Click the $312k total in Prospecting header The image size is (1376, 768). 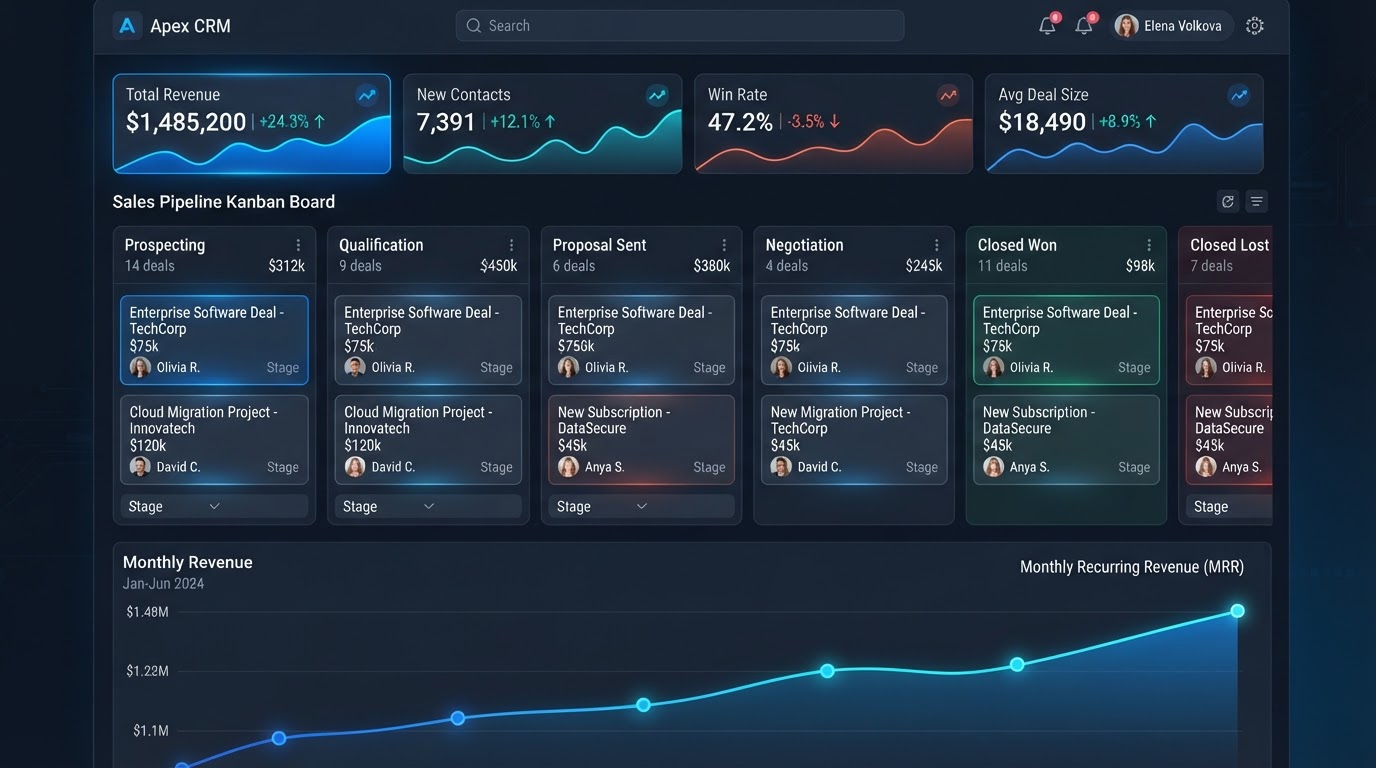pyautogui.click(x=286, y=266)
